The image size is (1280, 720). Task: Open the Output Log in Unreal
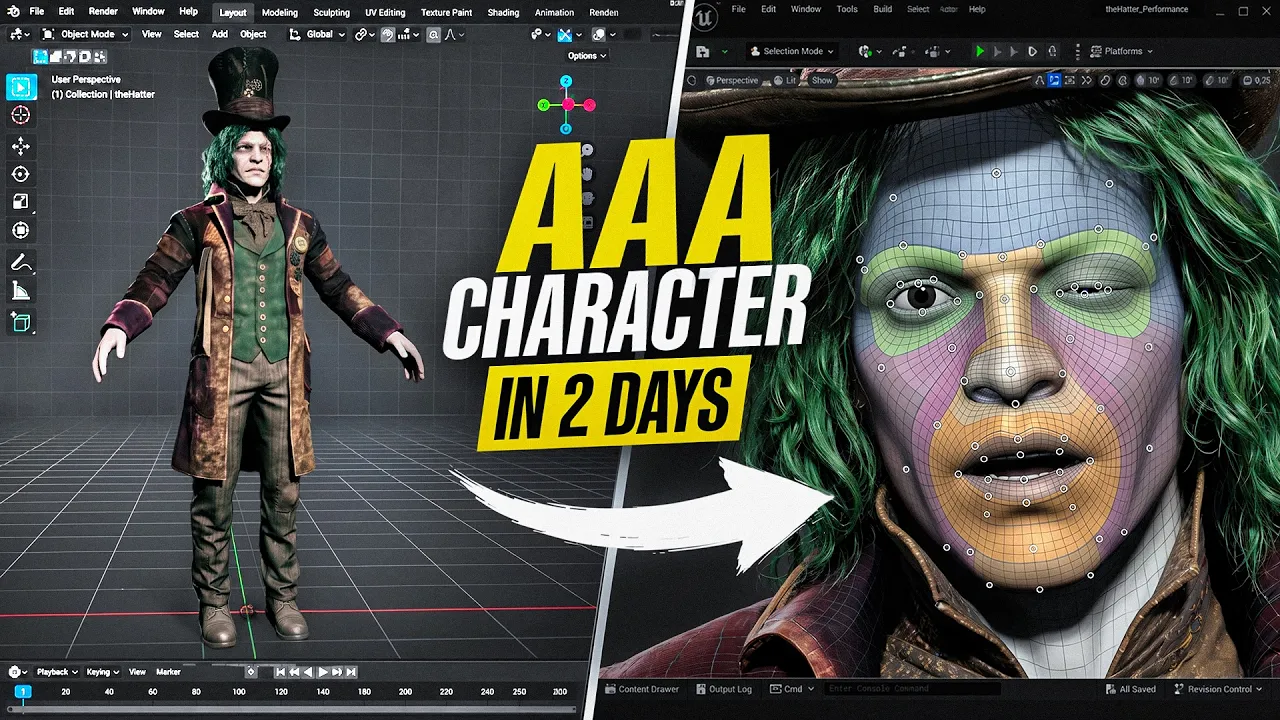click(x=723, y=689)
